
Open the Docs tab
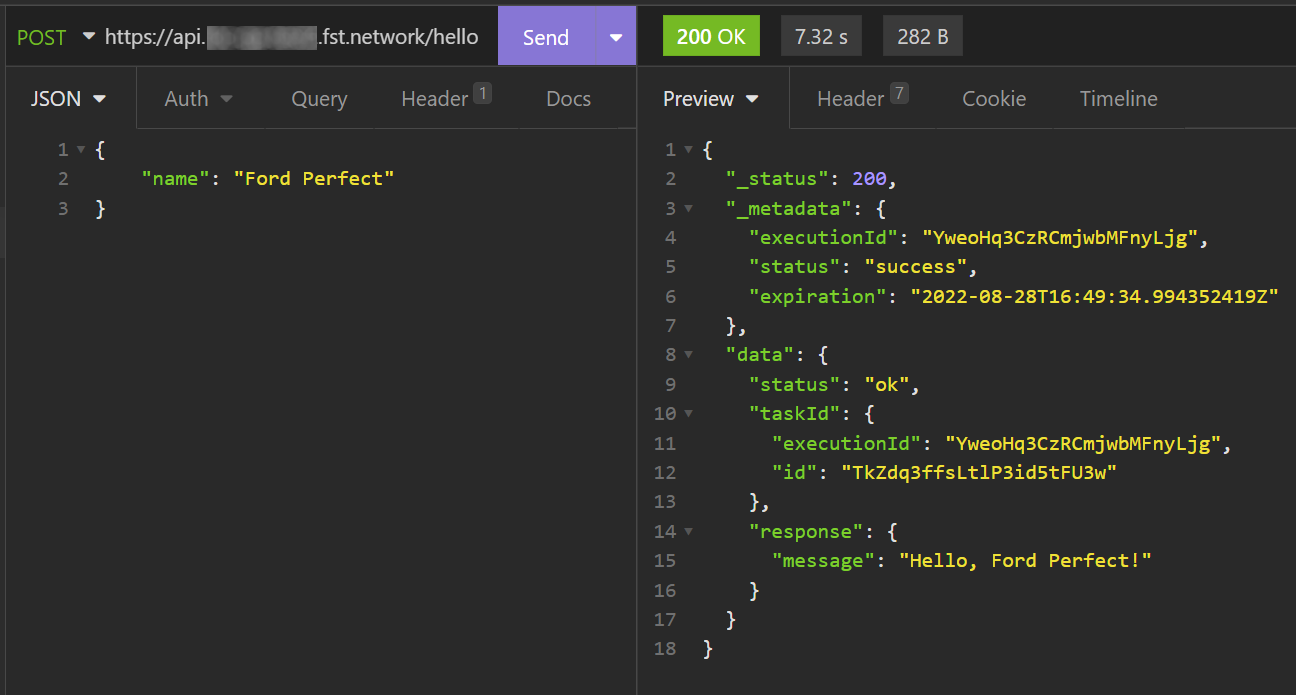pos(568,99)
